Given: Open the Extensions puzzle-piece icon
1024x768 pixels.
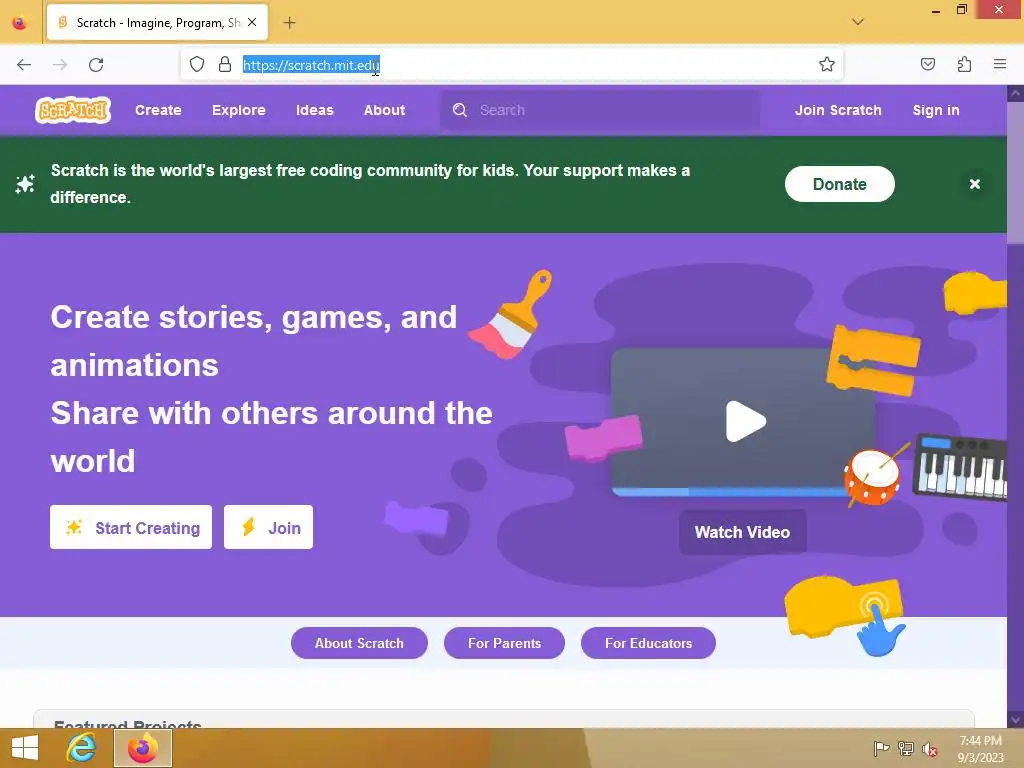Looking at the screenshot, I should pyautogui.click(x=964, y=64).
